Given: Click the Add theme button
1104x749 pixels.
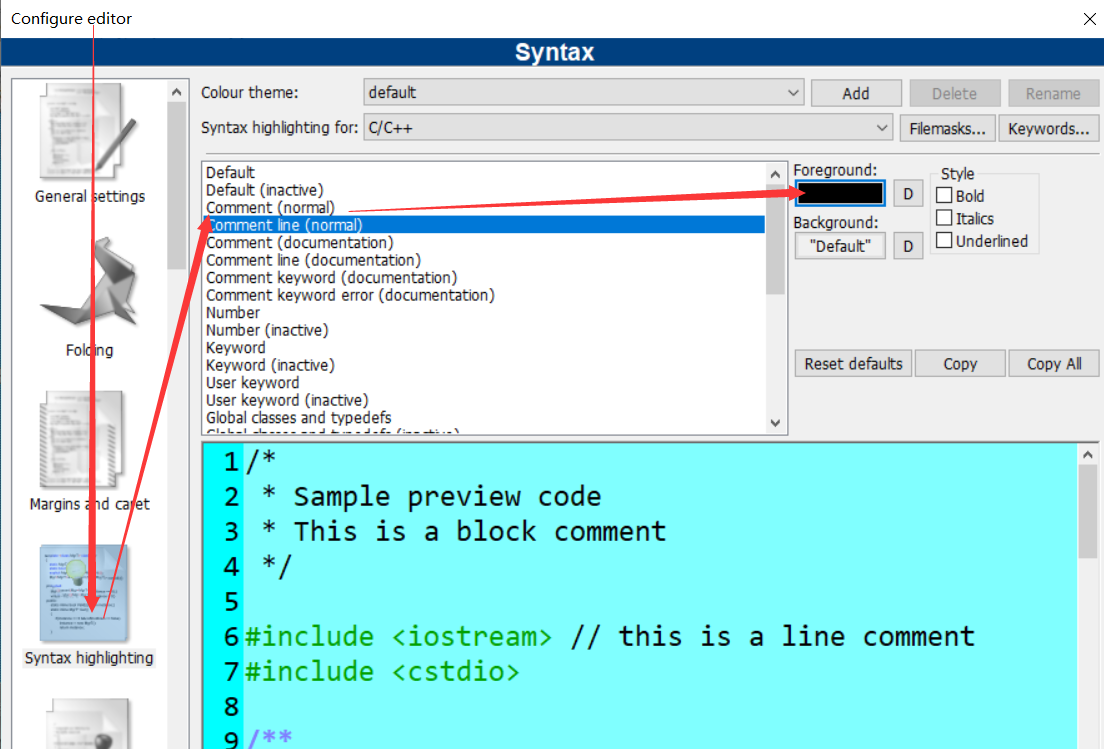Looking at the screenshot, I should (x=856, y=94).
